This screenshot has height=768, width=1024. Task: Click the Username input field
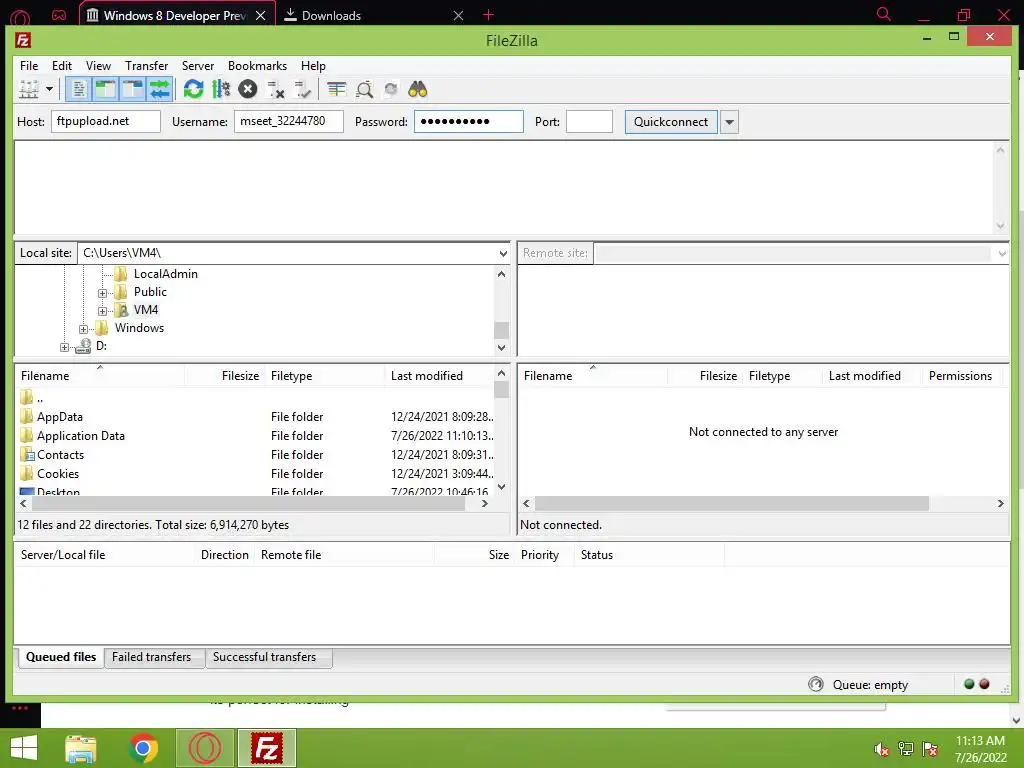(289, 121)
